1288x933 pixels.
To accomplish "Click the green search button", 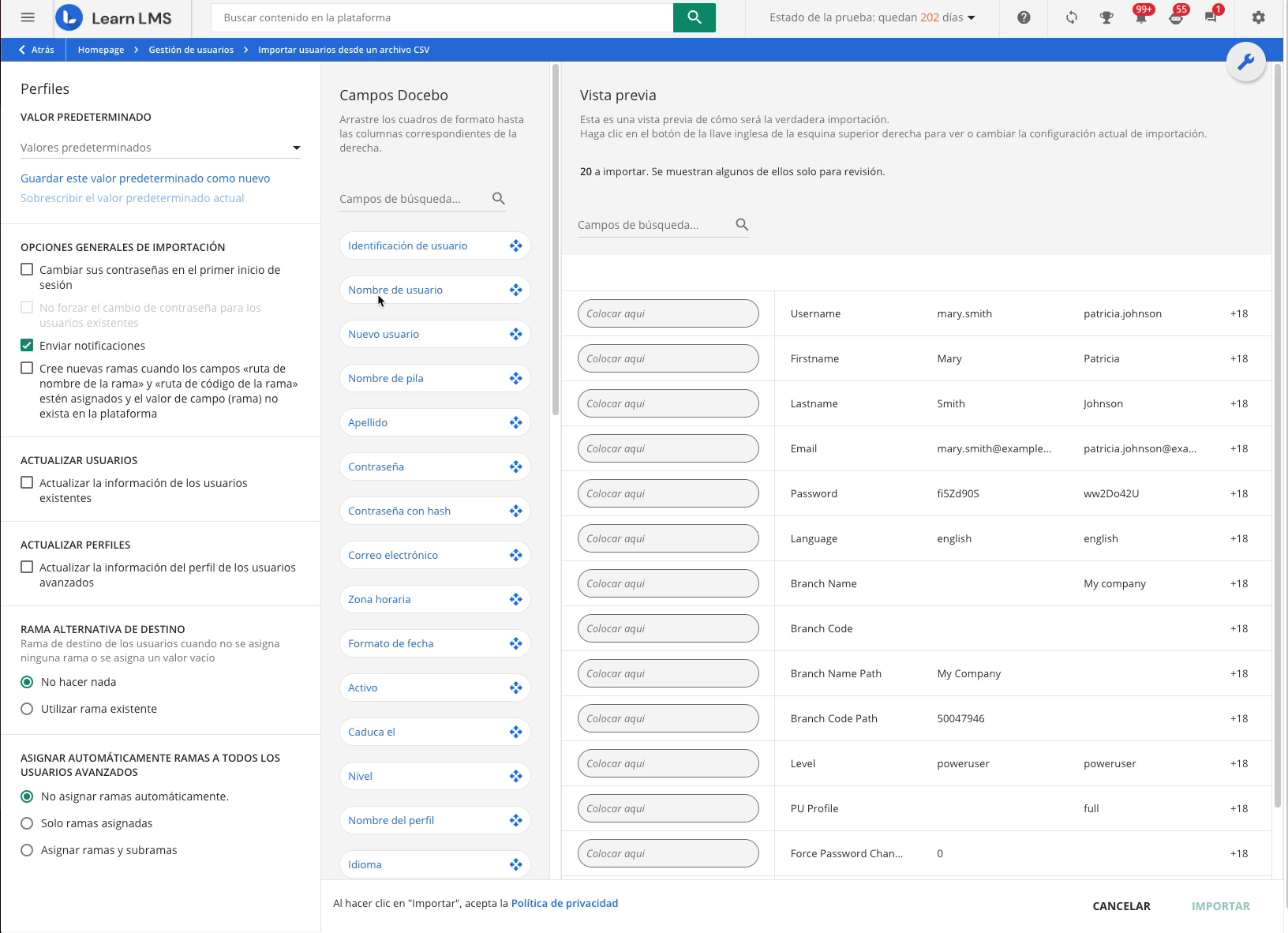I will coord(695,17).
